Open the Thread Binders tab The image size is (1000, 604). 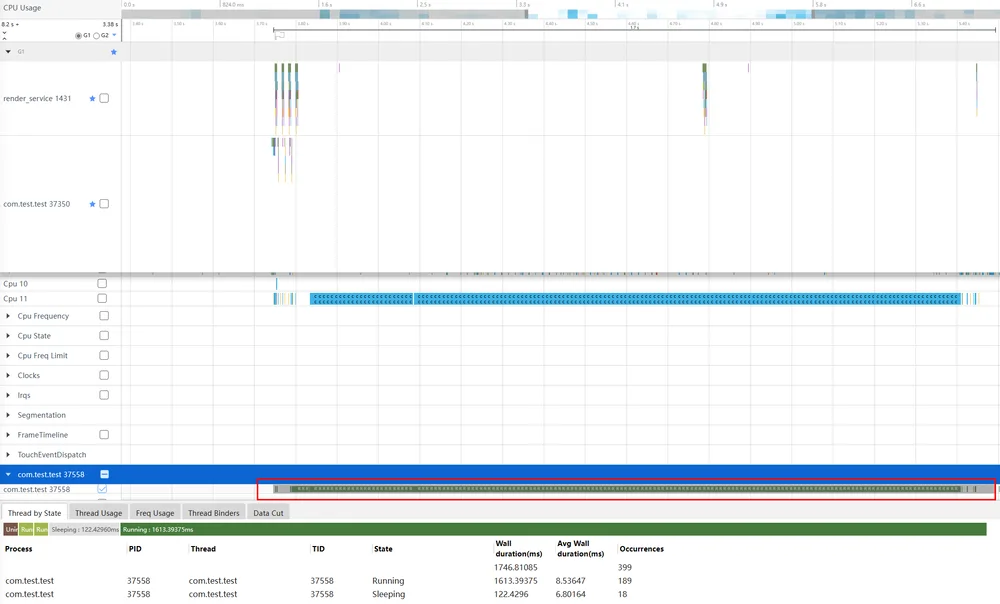pyautogui.click(x=214, y=513)
